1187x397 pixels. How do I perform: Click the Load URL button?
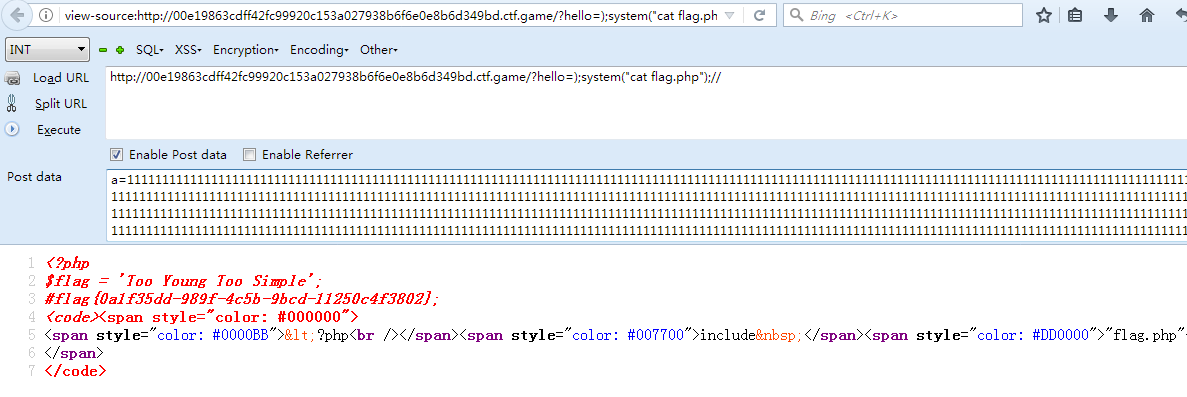(x=61, y=78)
